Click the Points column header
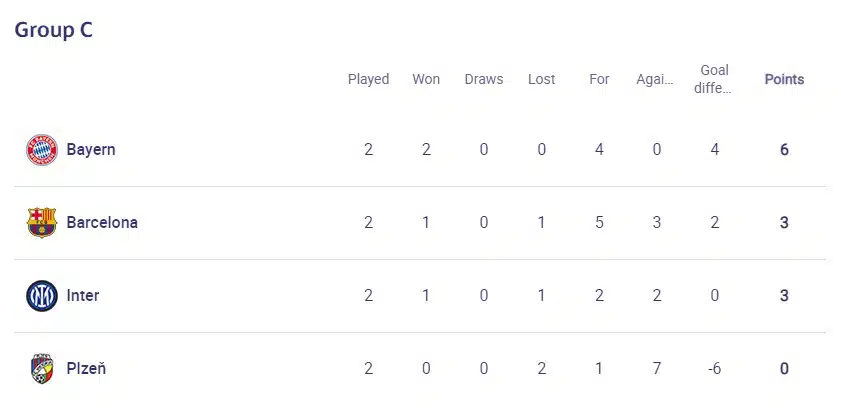 tap(784, 79)
